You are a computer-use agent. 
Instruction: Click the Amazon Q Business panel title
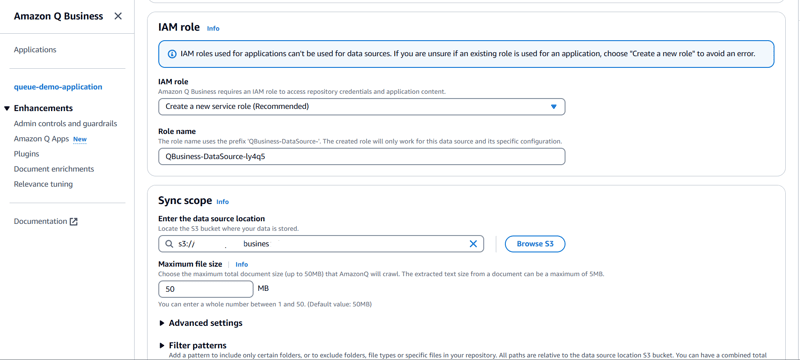[58, 16]
